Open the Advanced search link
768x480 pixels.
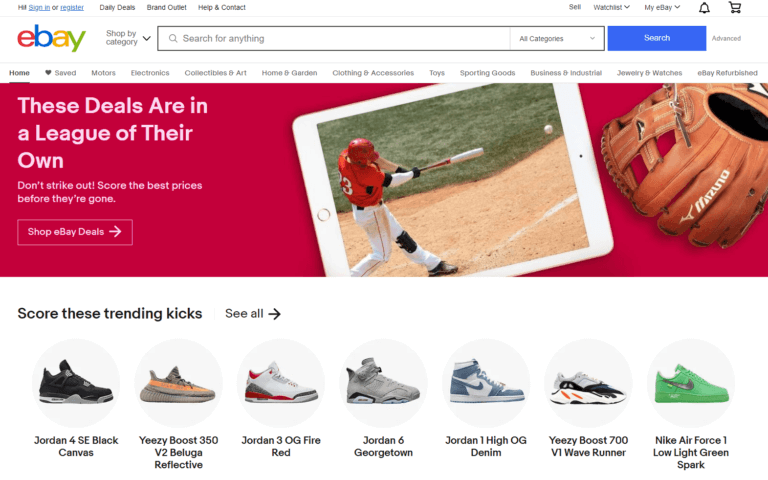[x=726, y=39]
